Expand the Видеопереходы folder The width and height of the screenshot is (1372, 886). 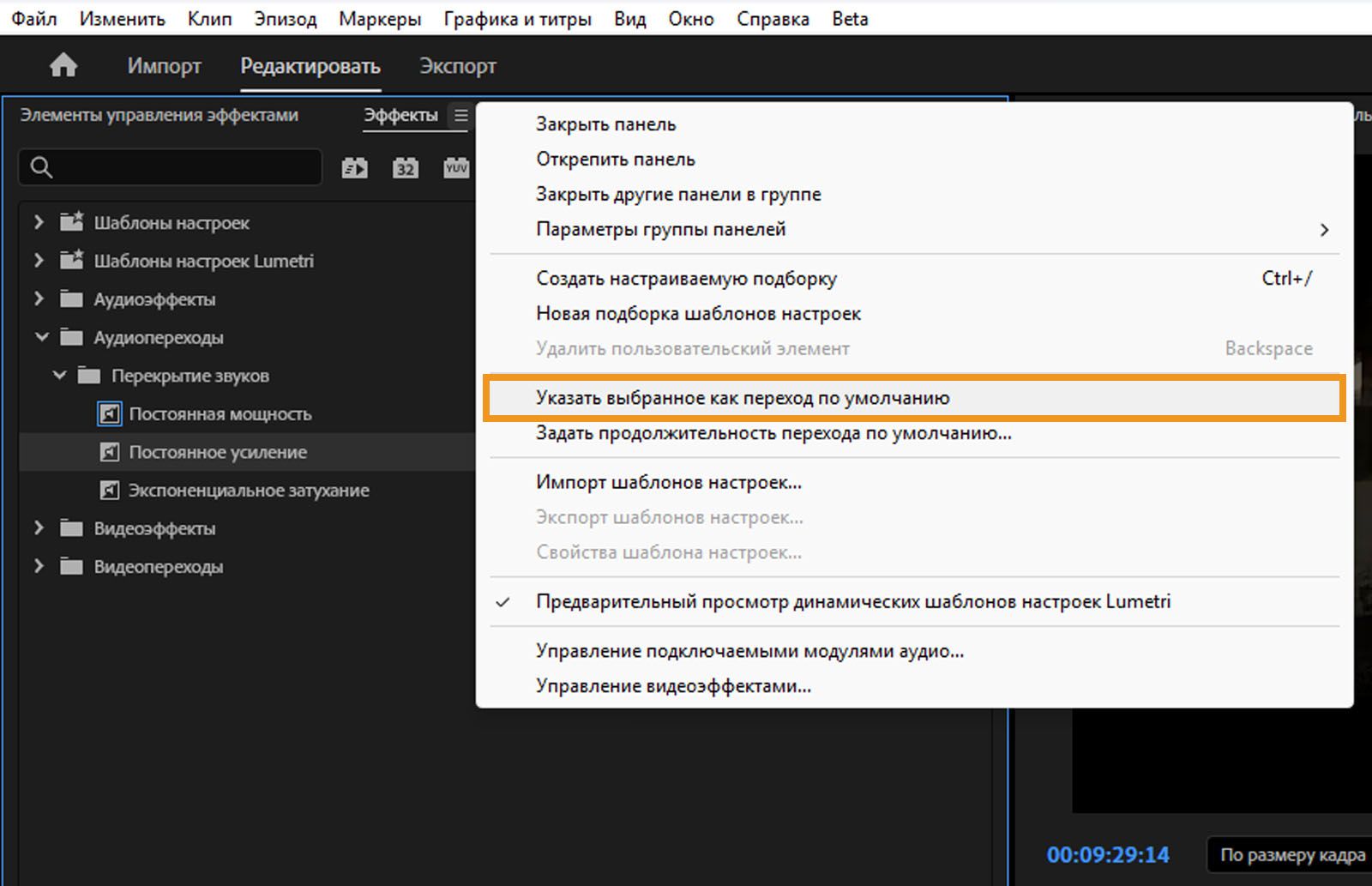pyautogui.click(x=39, y=566)
